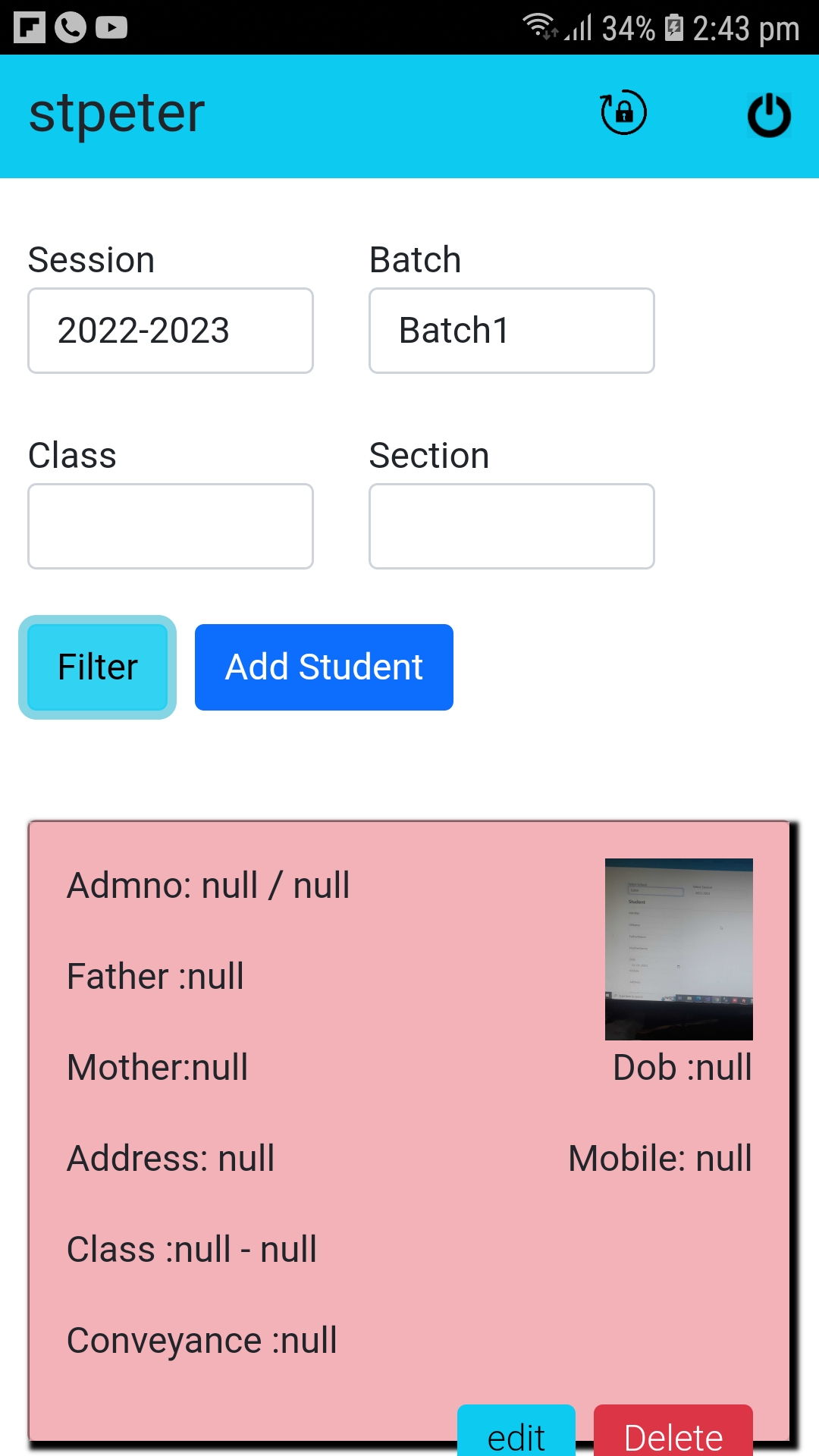The width and height of the screenshot is (819, 1456).
Task: Tap the student photo thumbnail
Action: tap(679, 948)
